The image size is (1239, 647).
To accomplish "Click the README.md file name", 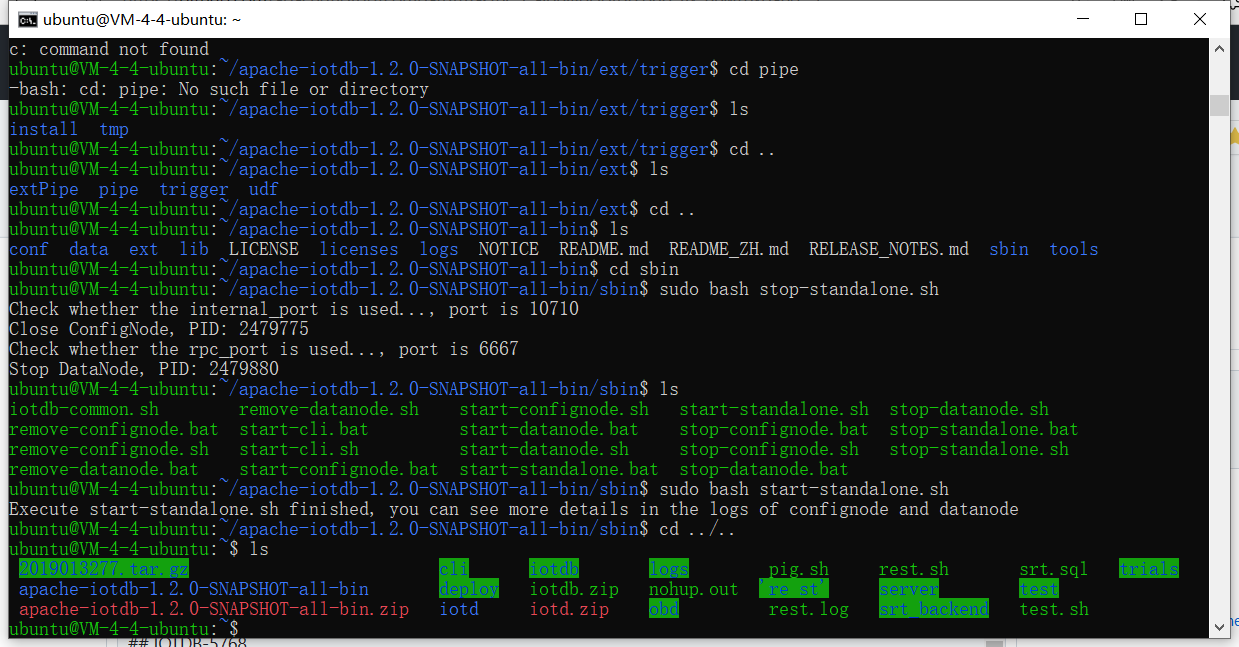I will tap(604, 249).
